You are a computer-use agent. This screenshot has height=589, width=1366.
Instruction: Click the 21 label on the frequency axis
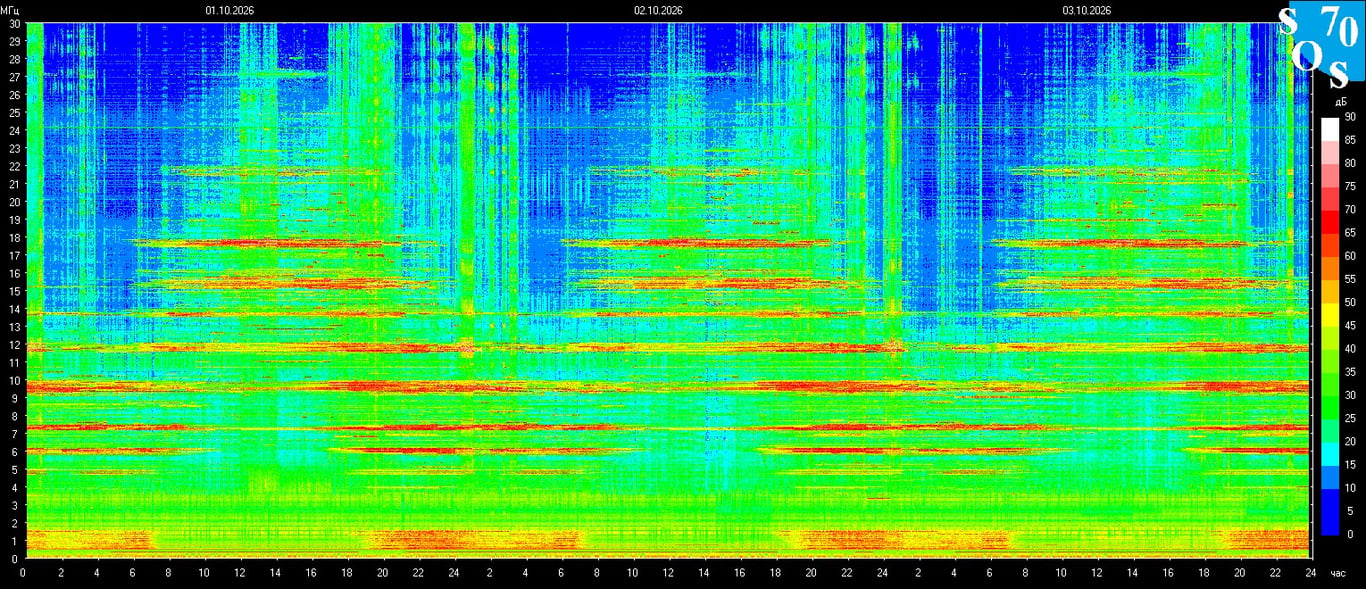pyautogui.click(x=14, y=184)
